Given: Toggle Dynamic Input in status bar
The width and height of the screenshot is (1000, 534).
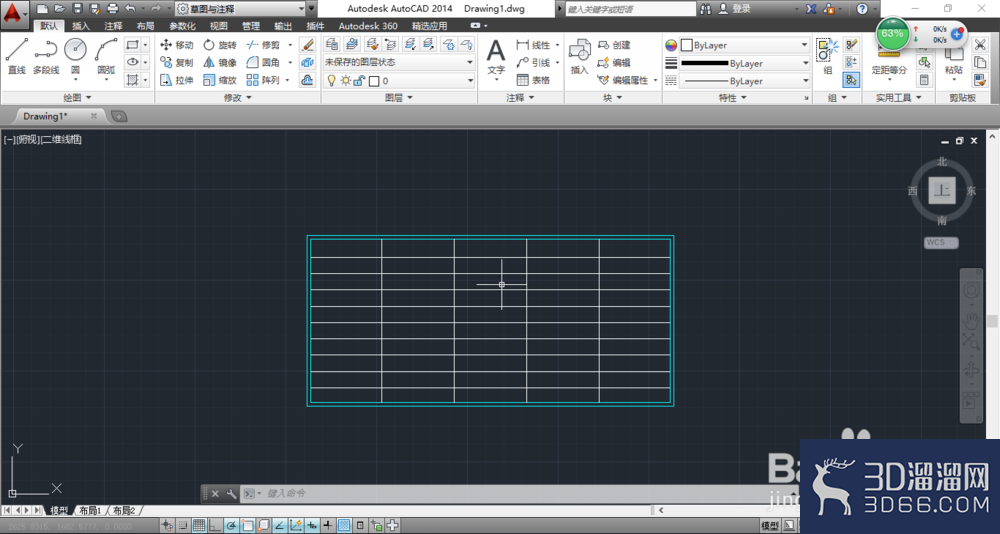Looking at the screenshot, I should [x=312, y=526].
